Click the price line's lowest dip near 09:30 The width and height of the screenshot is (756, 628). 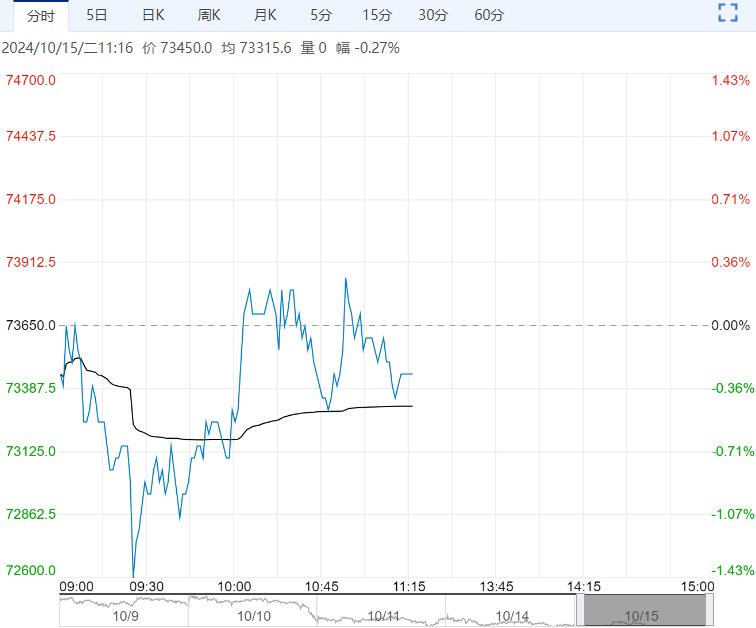[132, 576]
